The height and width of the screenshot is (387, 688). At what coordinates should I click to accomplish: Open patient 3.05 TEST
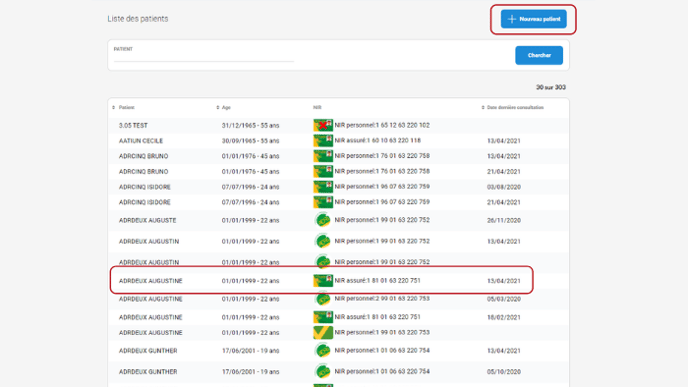[133, 125]
